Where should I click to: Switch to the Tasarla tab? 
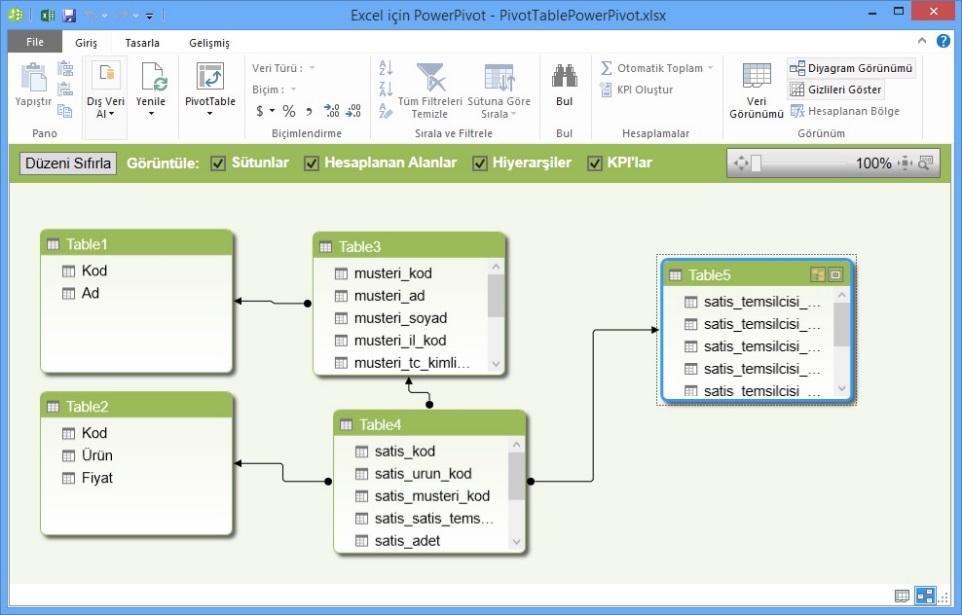[142, 42]
